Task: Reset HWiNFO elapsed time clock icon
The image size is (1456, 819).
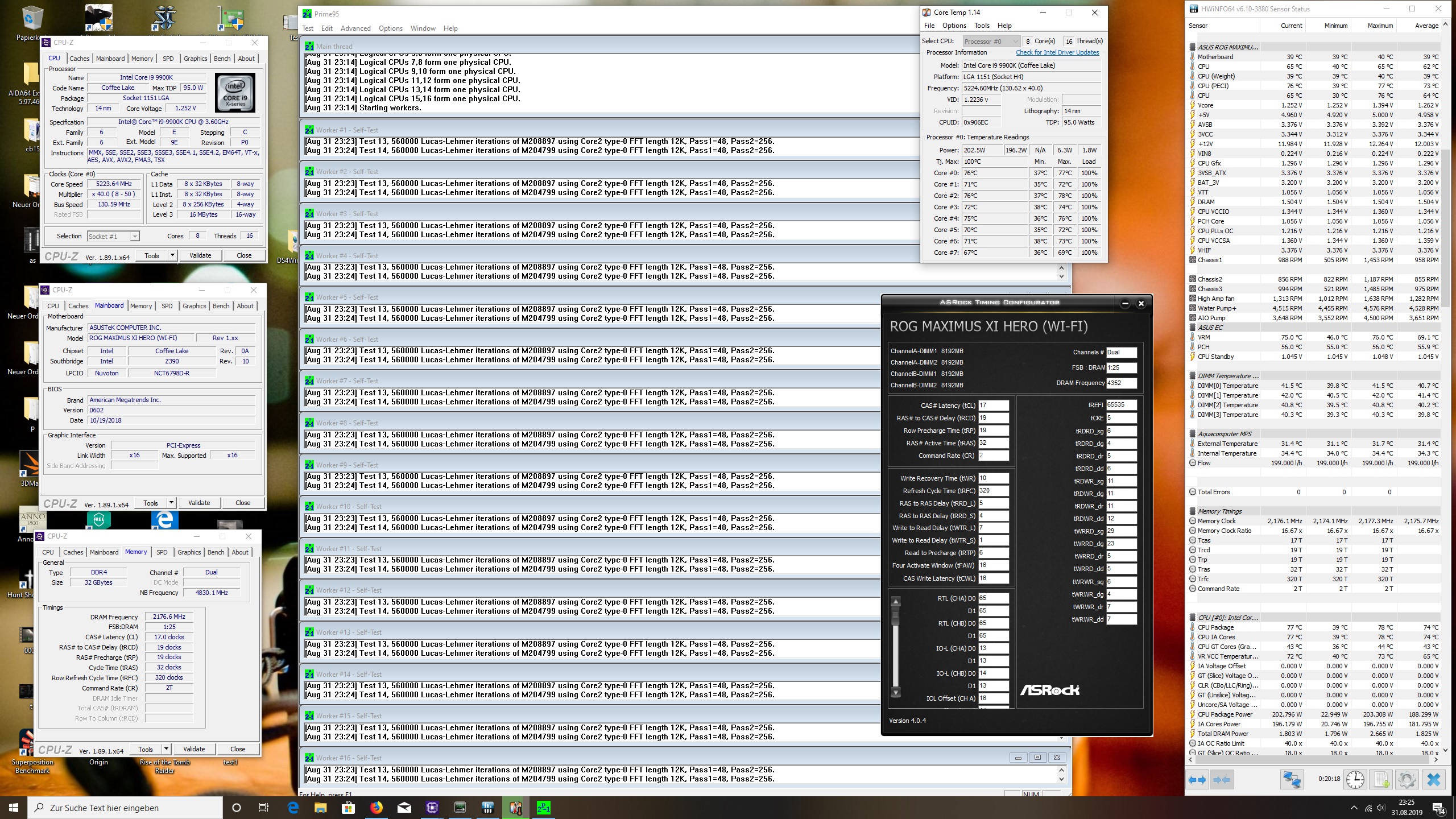Action: point(1355,780)
